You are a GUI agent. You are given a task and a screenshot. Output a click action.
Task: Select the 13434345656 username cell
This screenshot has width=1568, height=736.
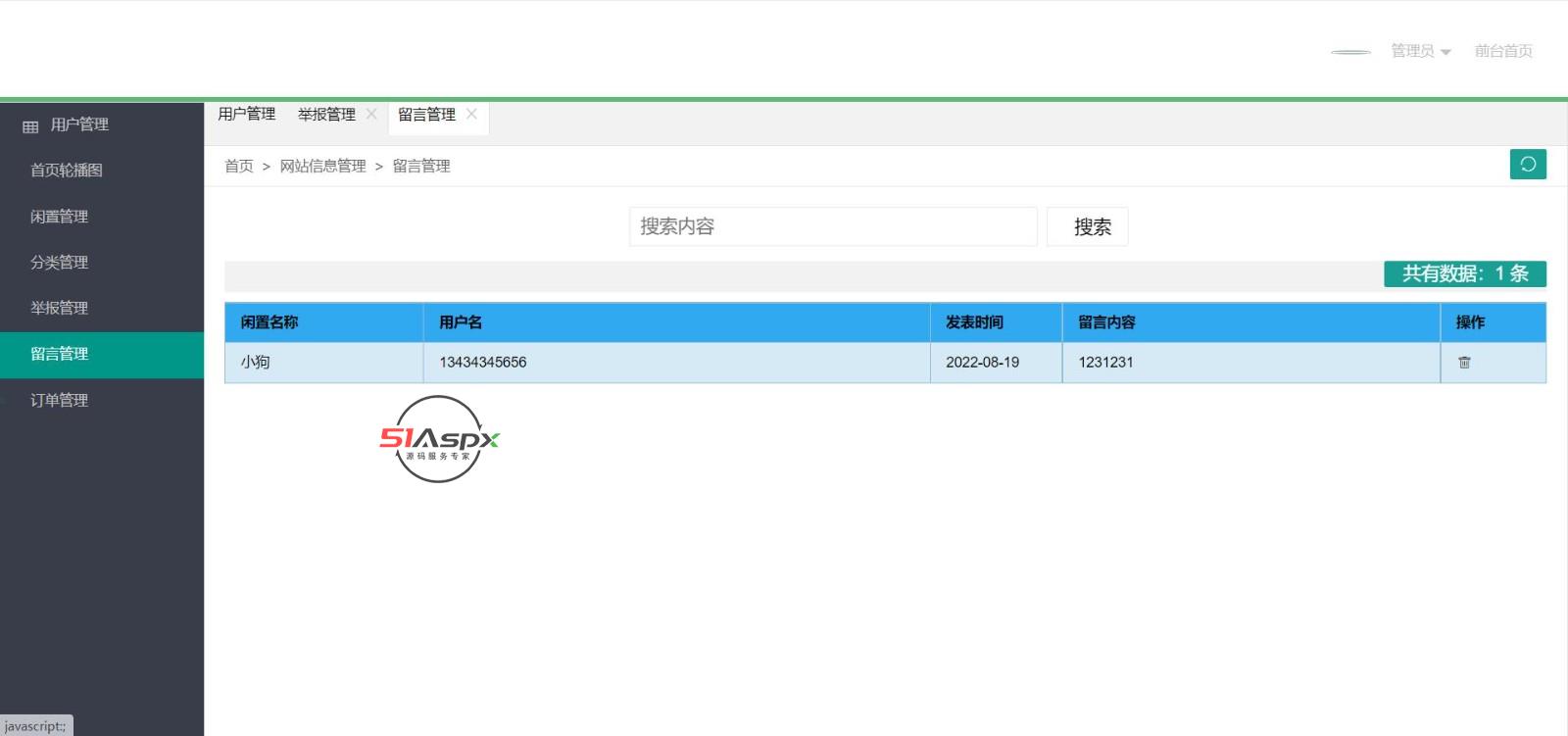pos(677,363)
